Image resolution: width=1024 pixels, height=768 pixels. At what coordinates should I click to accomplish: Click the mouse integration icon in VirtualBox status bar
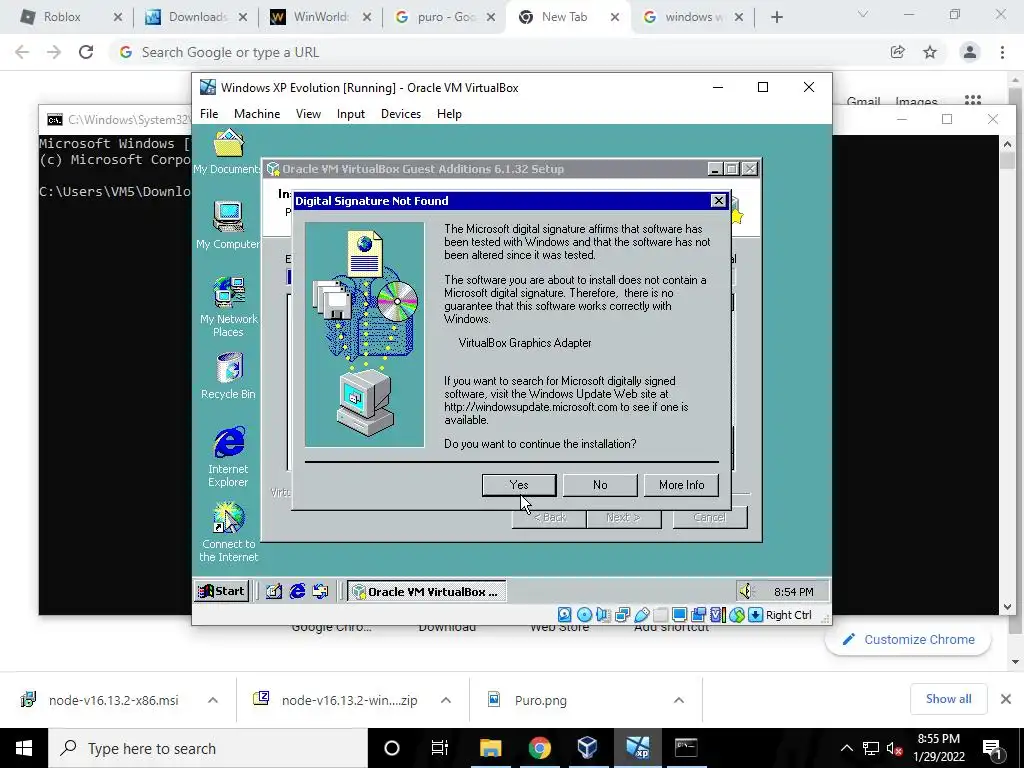(737, 615)
